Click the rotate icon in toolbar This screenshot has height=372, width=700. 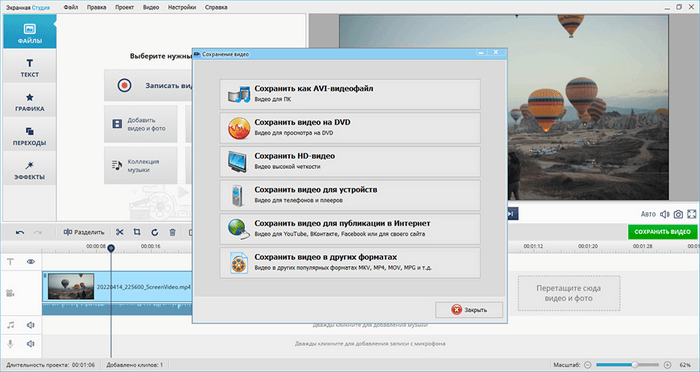pos(154,232)
